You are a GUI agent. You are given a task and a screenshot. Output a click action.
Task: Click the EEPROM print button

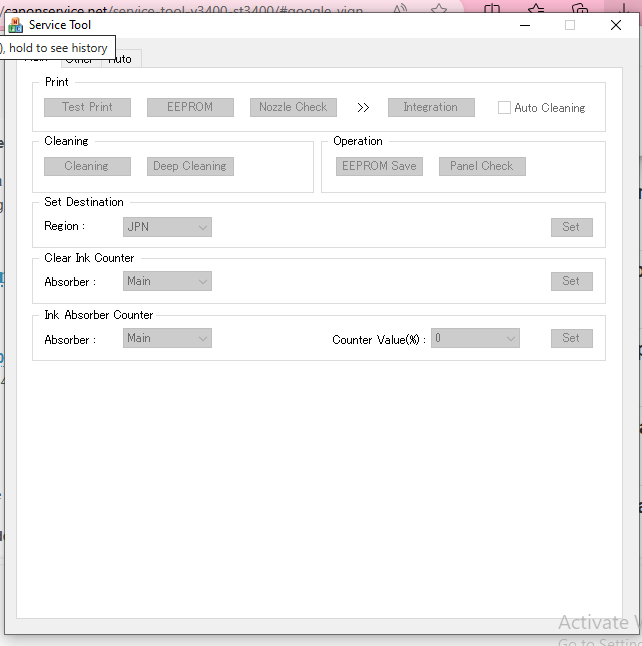(190, 107)
